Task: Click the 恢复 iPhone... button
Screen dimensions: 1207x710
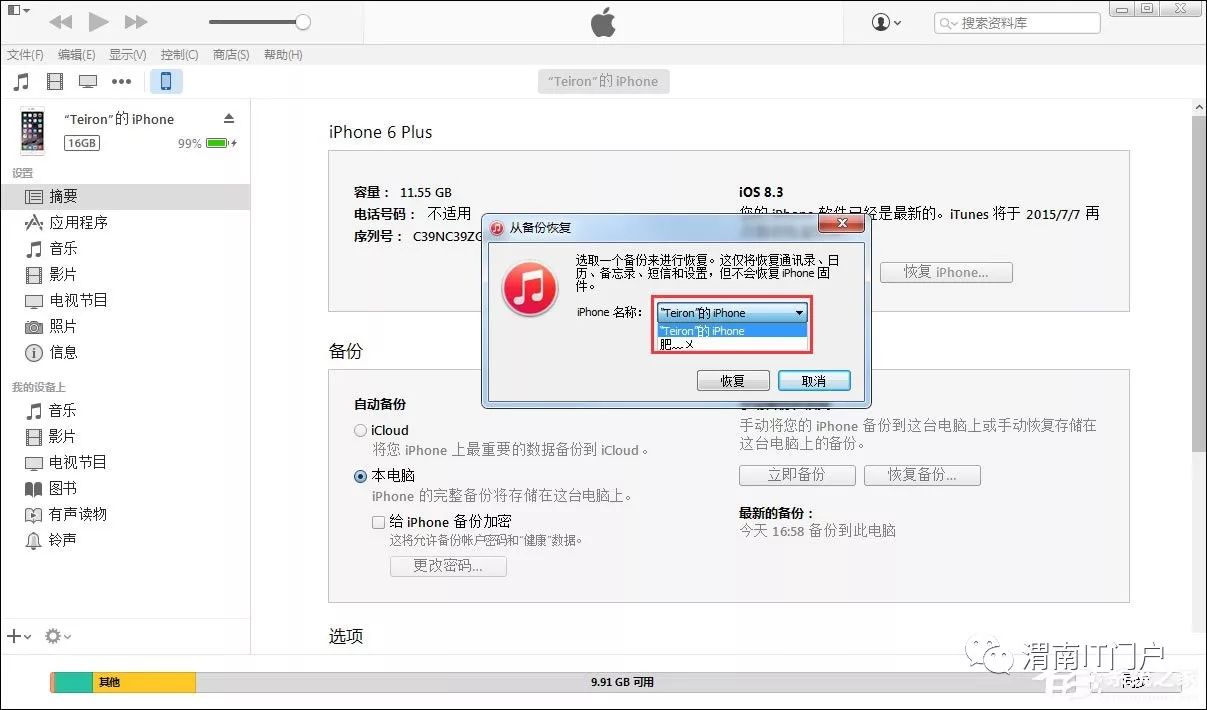Action: tap(946, 272)
